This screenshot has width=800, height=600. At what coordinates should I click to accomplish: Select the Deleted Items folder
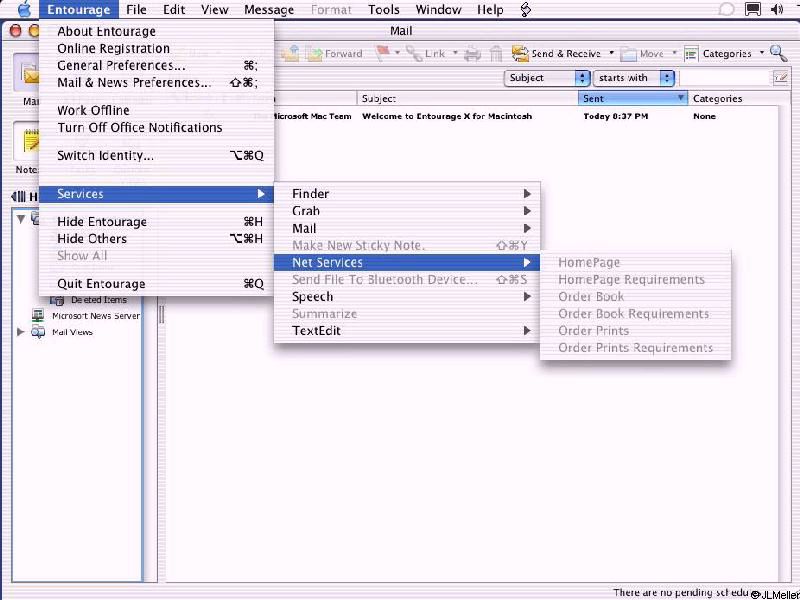[x=98, y=300]
